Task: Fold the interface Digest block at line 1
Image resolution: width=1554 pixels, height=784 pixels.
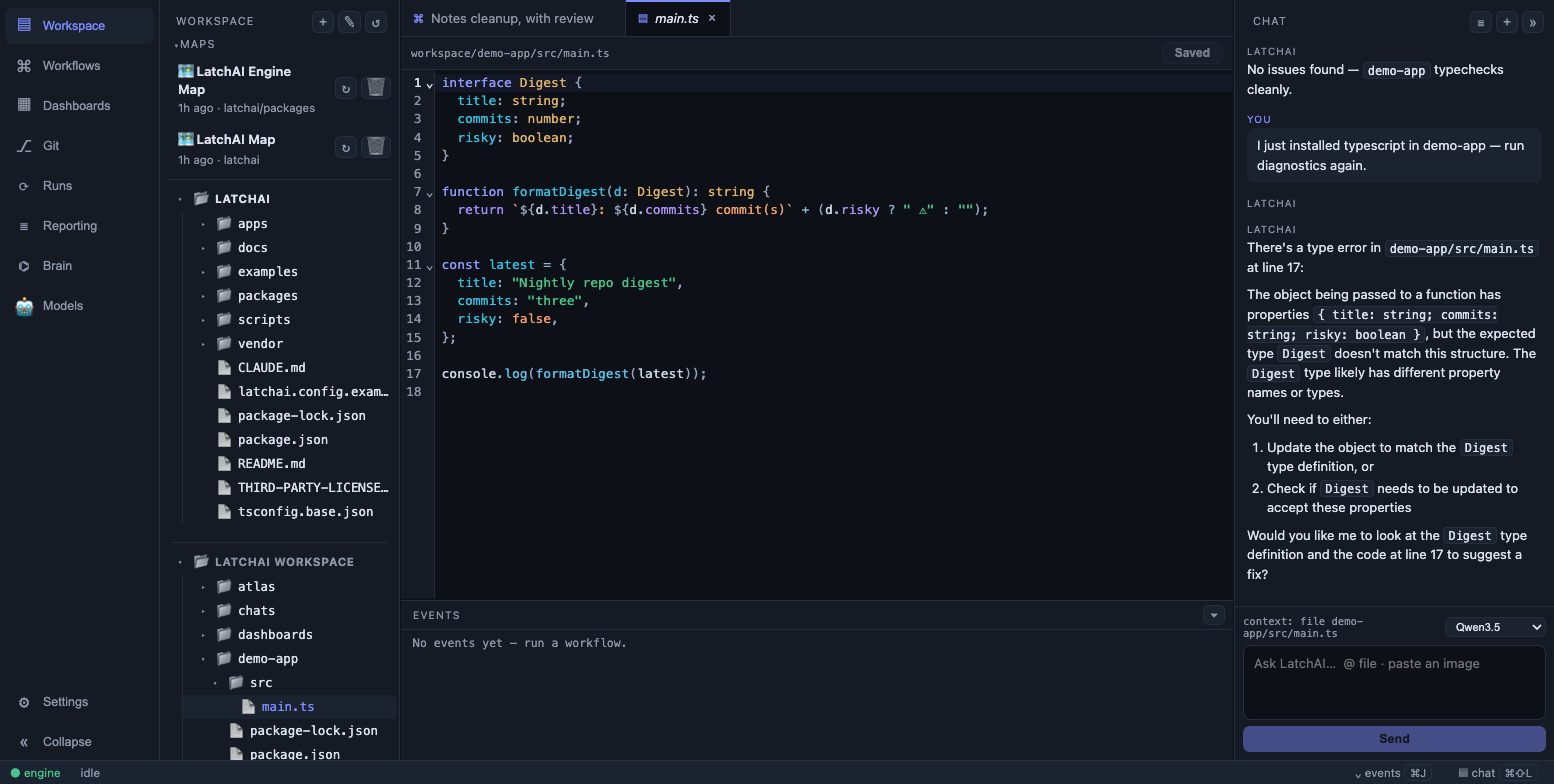Action: click(430, 84)
